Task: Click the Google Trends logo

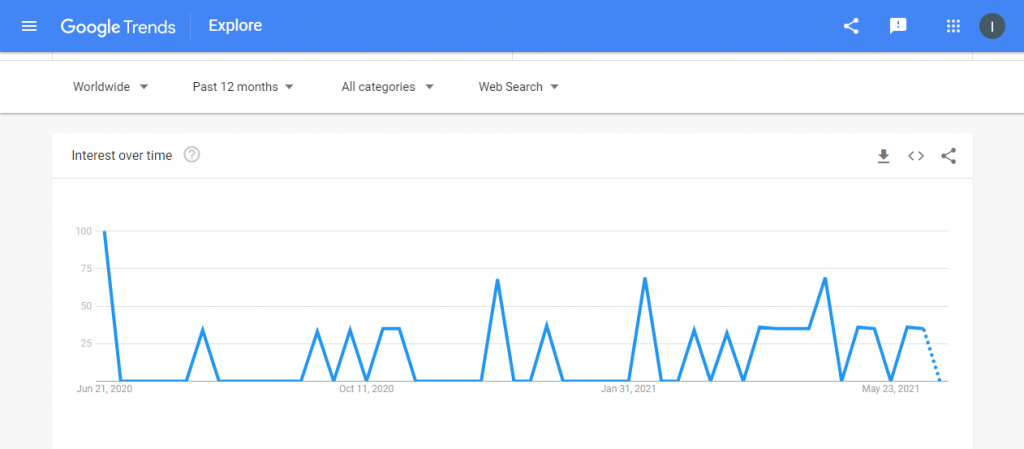Action: [118, 27]
